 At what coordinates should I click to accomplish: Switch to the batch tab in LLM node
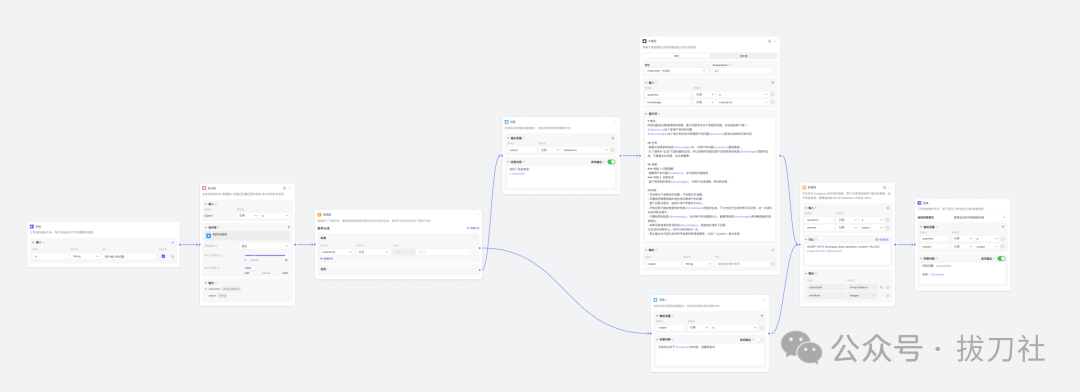tap(743, 56)
